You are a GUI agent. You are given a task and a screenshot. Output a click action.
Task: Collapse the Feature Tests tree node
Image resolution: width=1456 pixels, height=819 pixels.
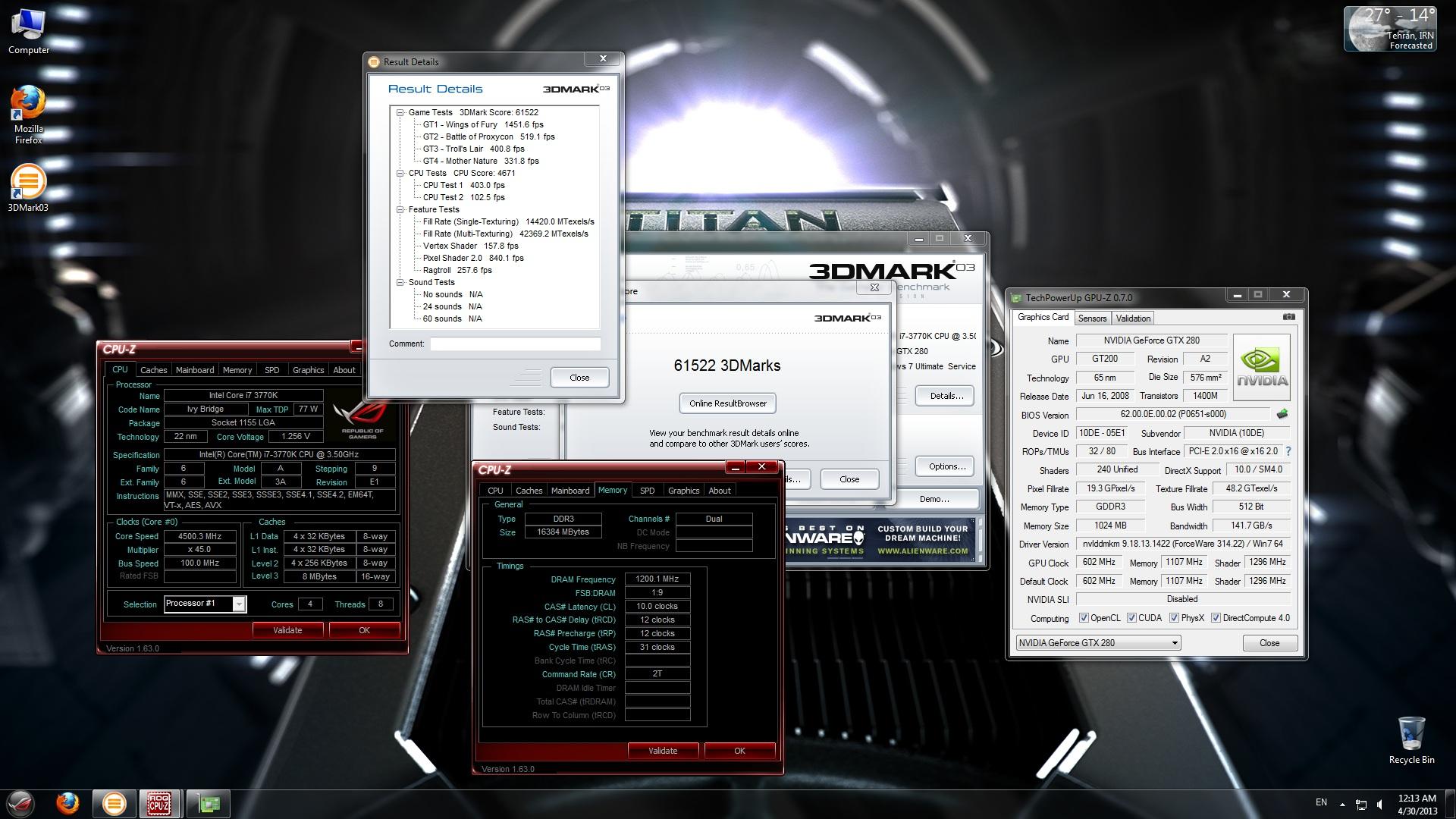(x=400, y=209)
